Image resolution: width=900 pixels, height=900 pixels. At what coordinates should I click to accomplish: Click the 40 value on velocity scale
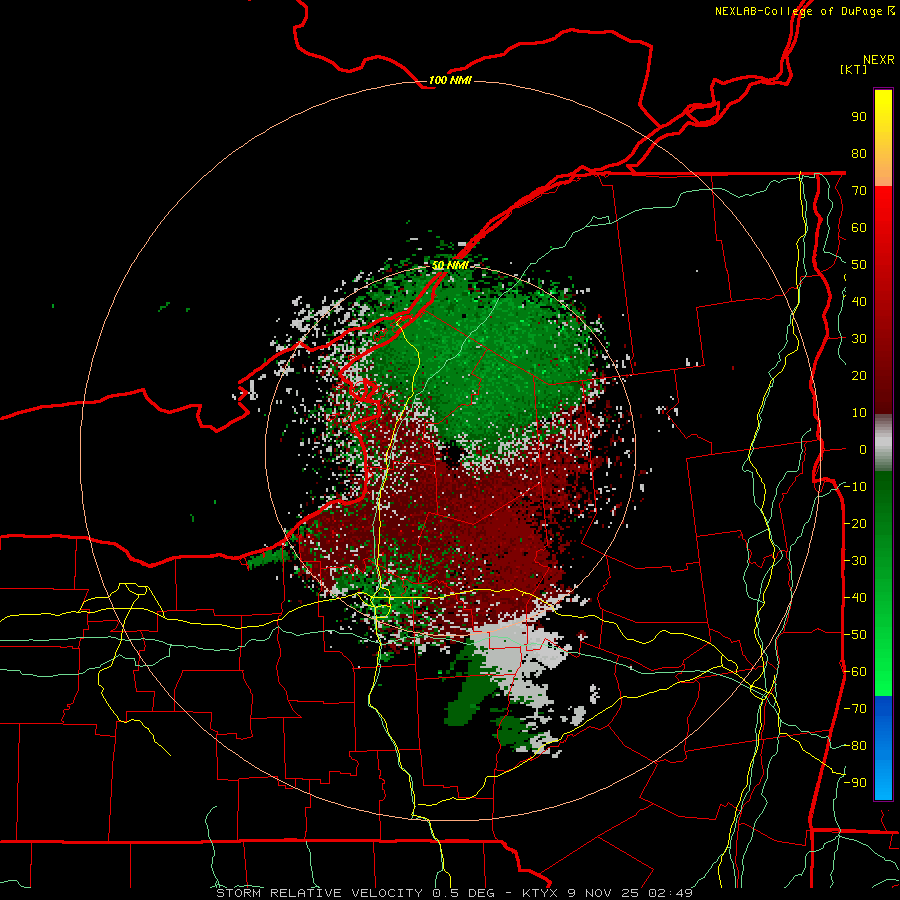859,302
